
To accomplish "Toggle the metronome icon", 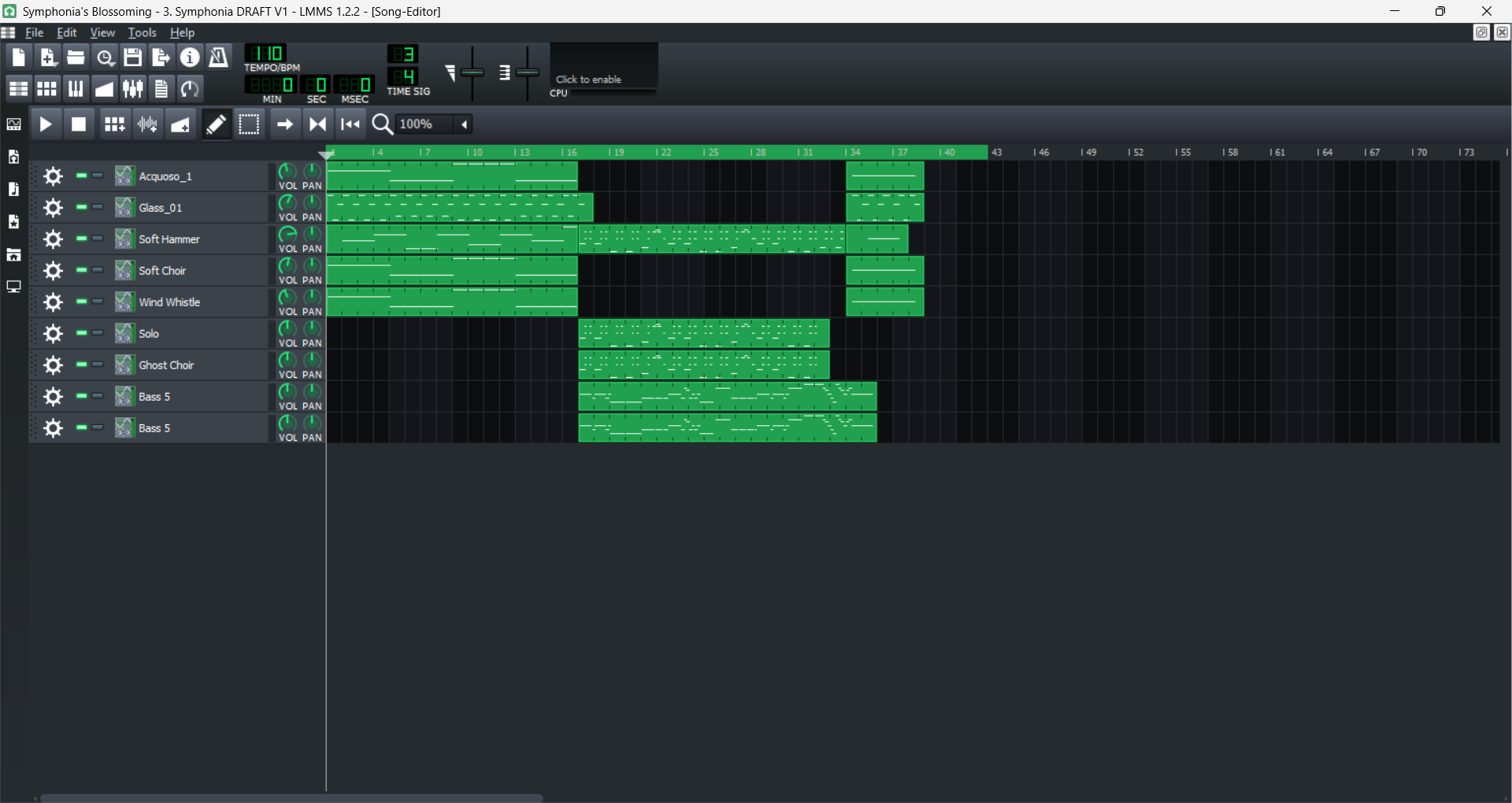I will pos(218,57).
